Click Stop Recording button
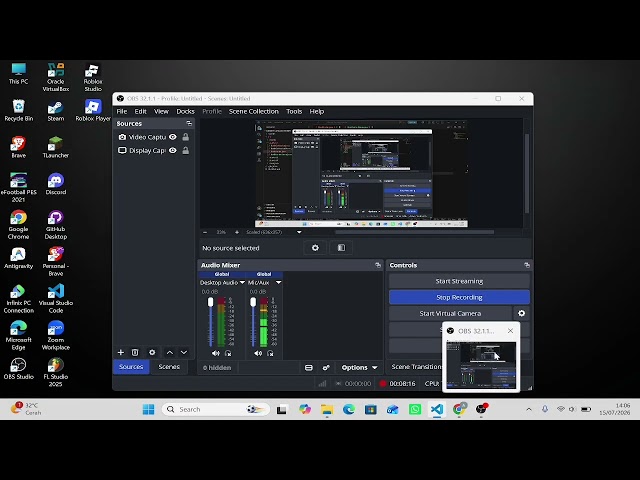The image size is (640, 480). [459, 298]
